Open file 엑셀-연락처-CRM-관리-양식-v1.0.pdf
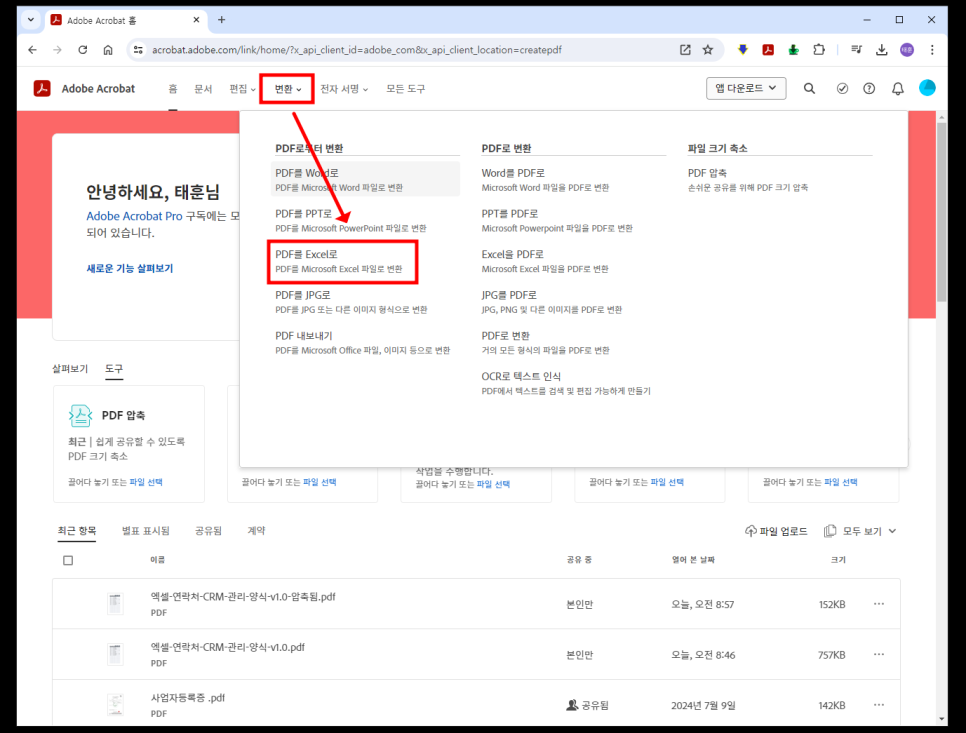This screenshot has height=733, width=966. point(228,647)
